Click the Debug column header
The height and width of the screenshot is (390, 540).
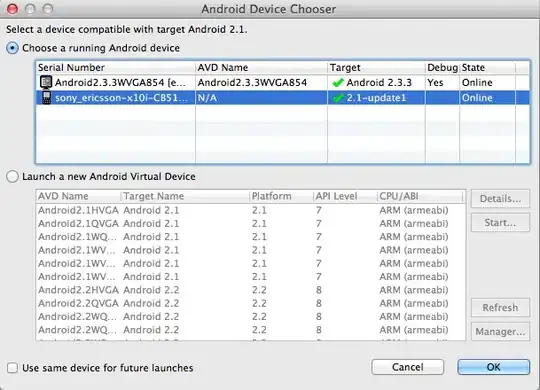(x=442, y=68)
